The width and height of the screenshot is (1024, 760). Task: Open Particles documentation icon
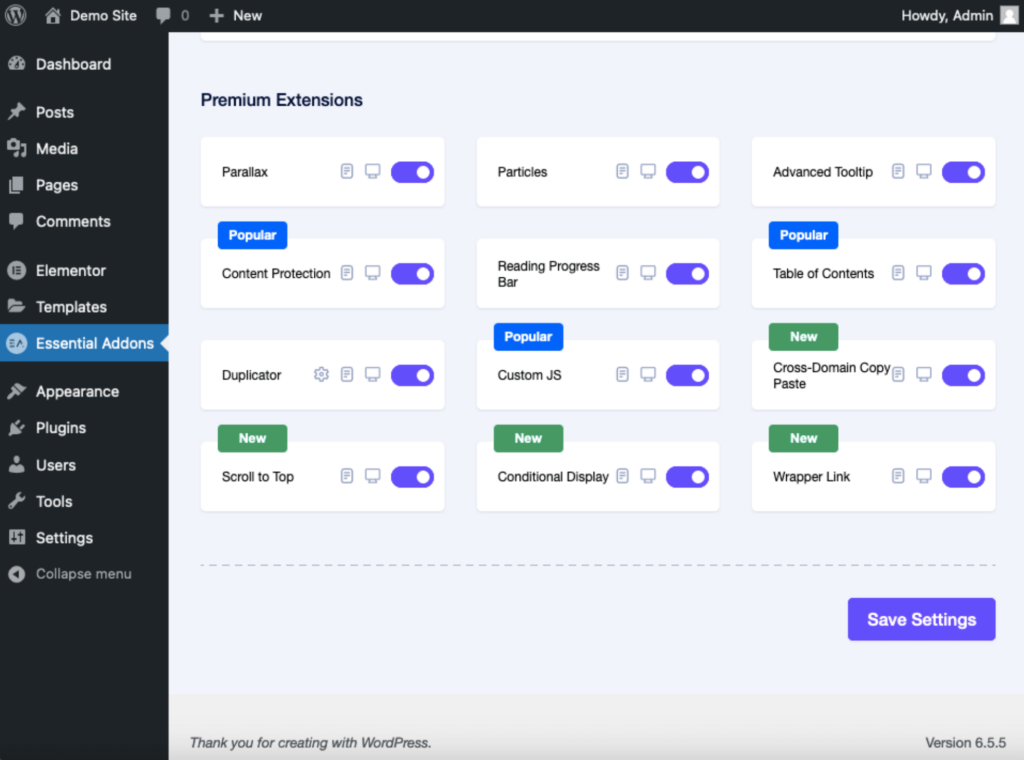click(x=622, y=172)
